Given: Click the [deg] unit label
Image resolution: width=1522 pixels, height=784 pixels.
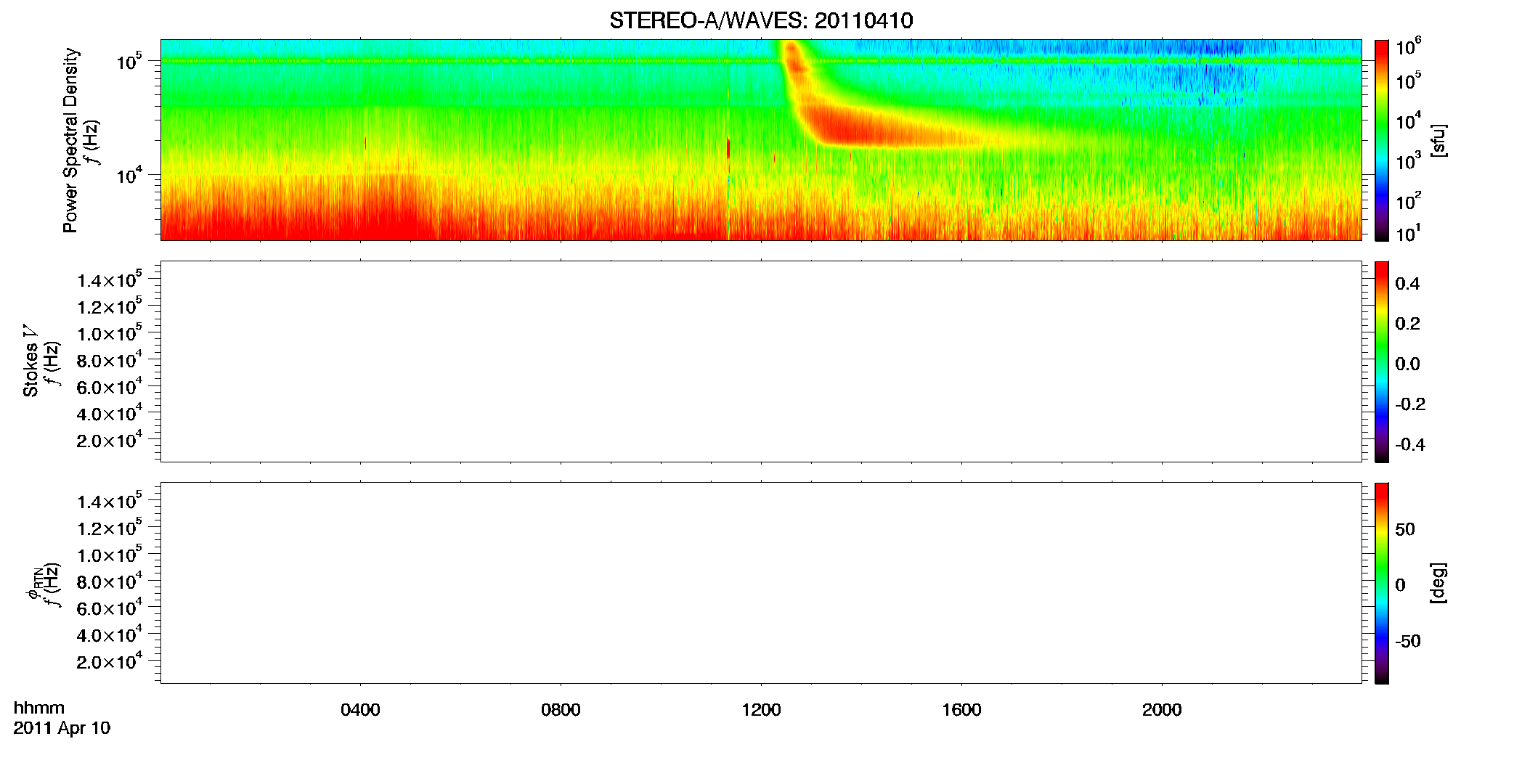Looking at the screenshot, I should pyautogui.click(x=1438, y=583).
